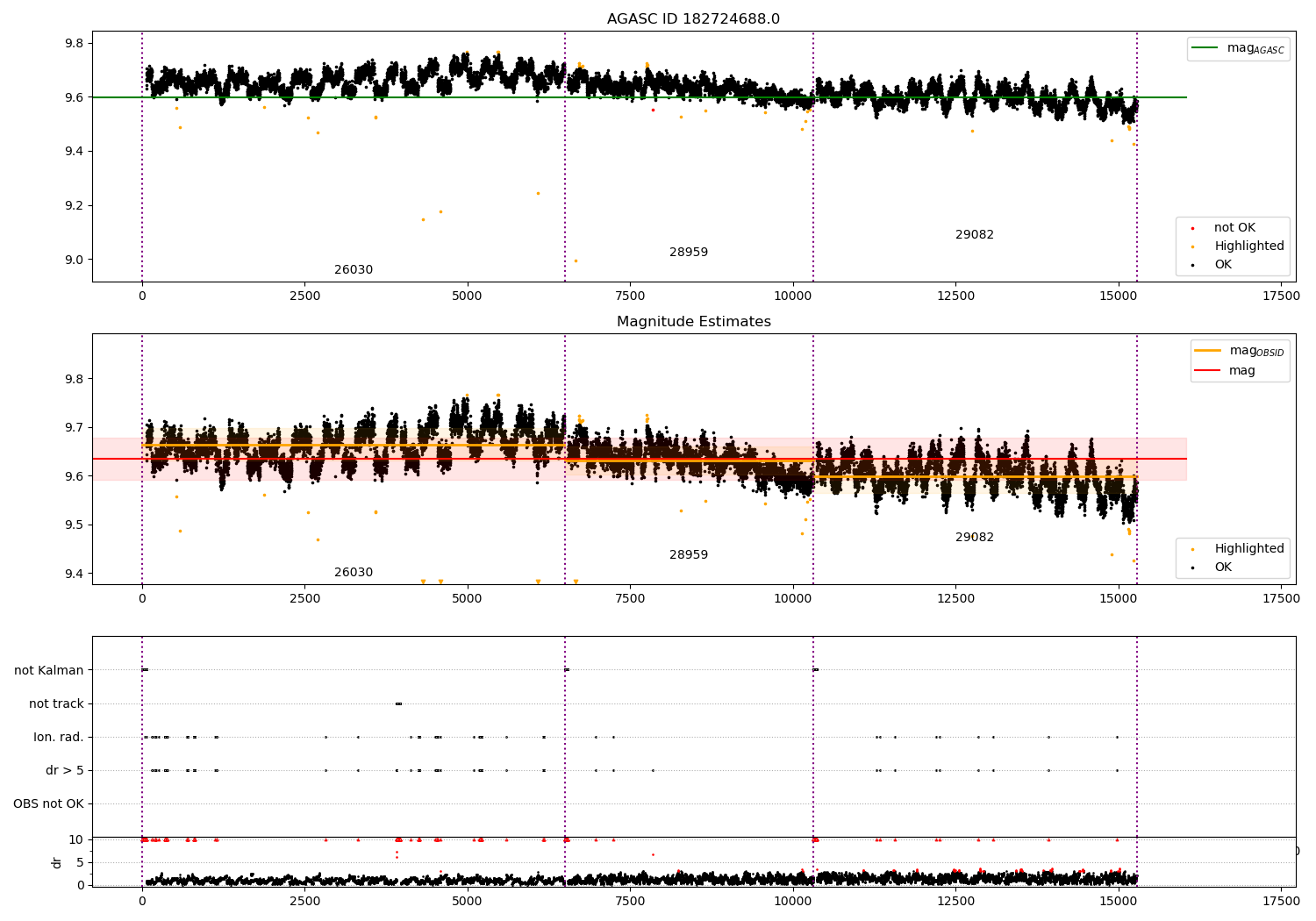This screenshot has height=921, width=1316.
Task: Click the 2500 x-tick under the top plot
Action: (x=304, y=296)
